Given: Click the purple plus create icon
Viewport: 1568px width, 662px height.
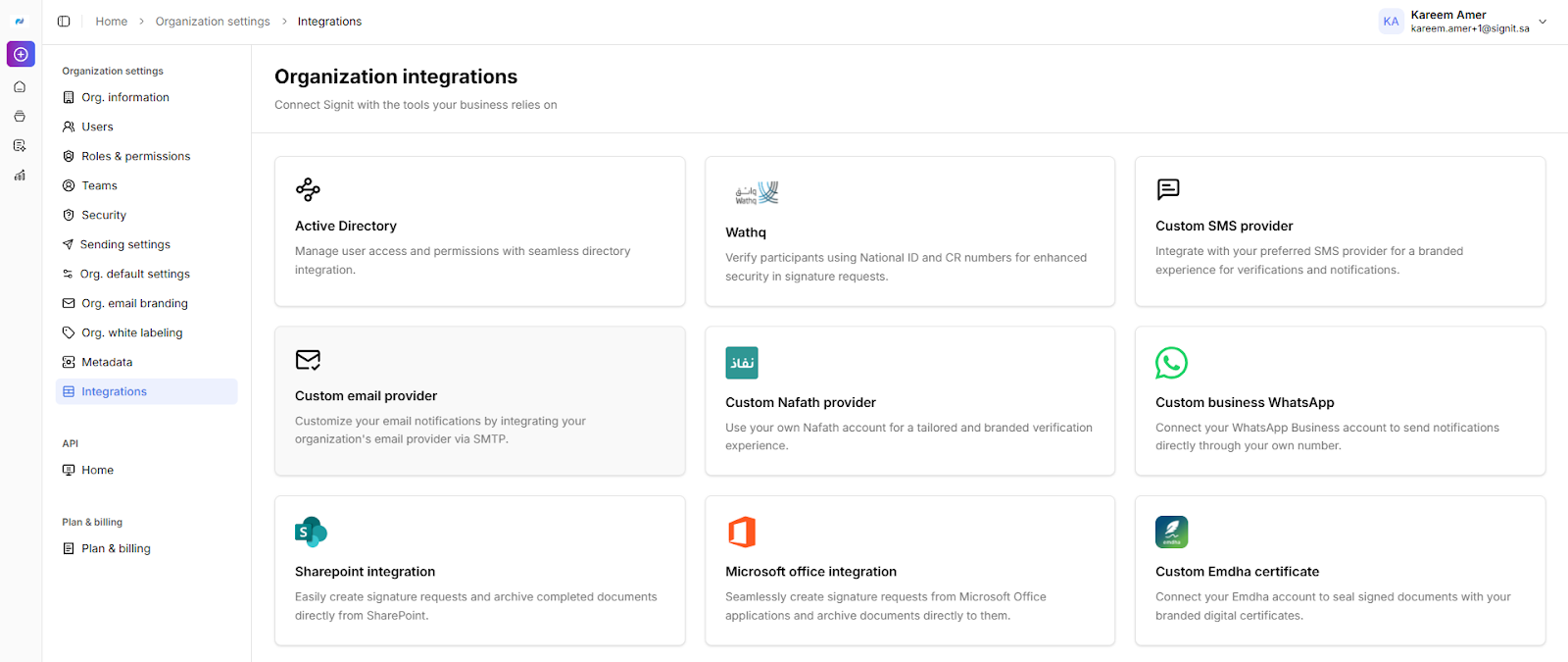Looking at the screenshot, I should 21,54.
